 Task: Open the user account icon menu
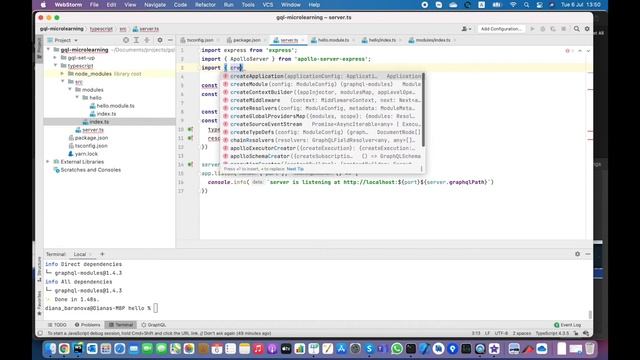click(466, 29)
